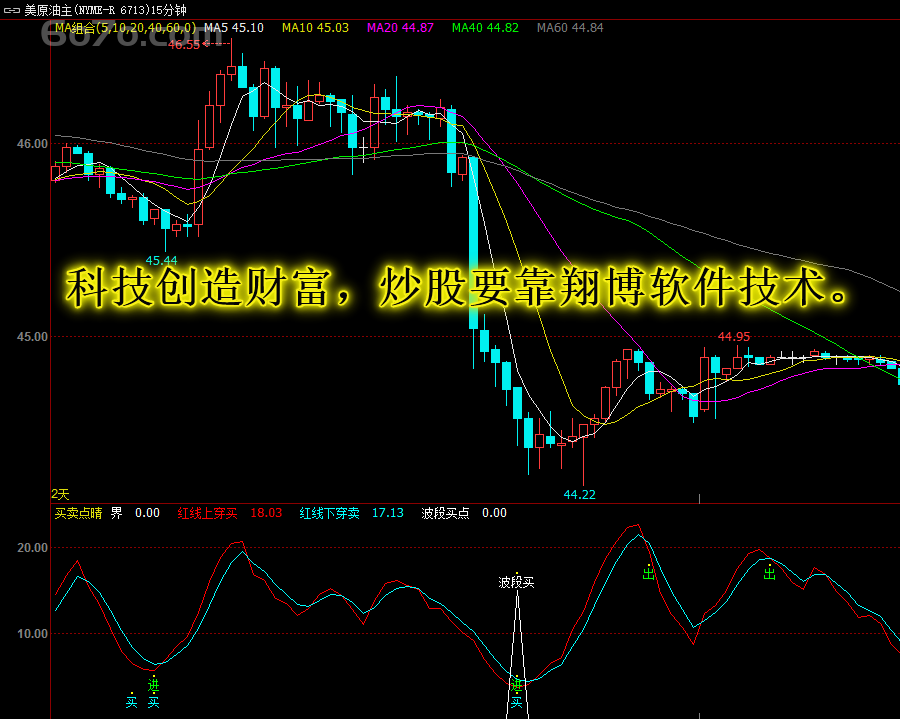Click the 45.00 price axis label
The width and height of the screenshot is (900, 719).
(x=32, y=336)
